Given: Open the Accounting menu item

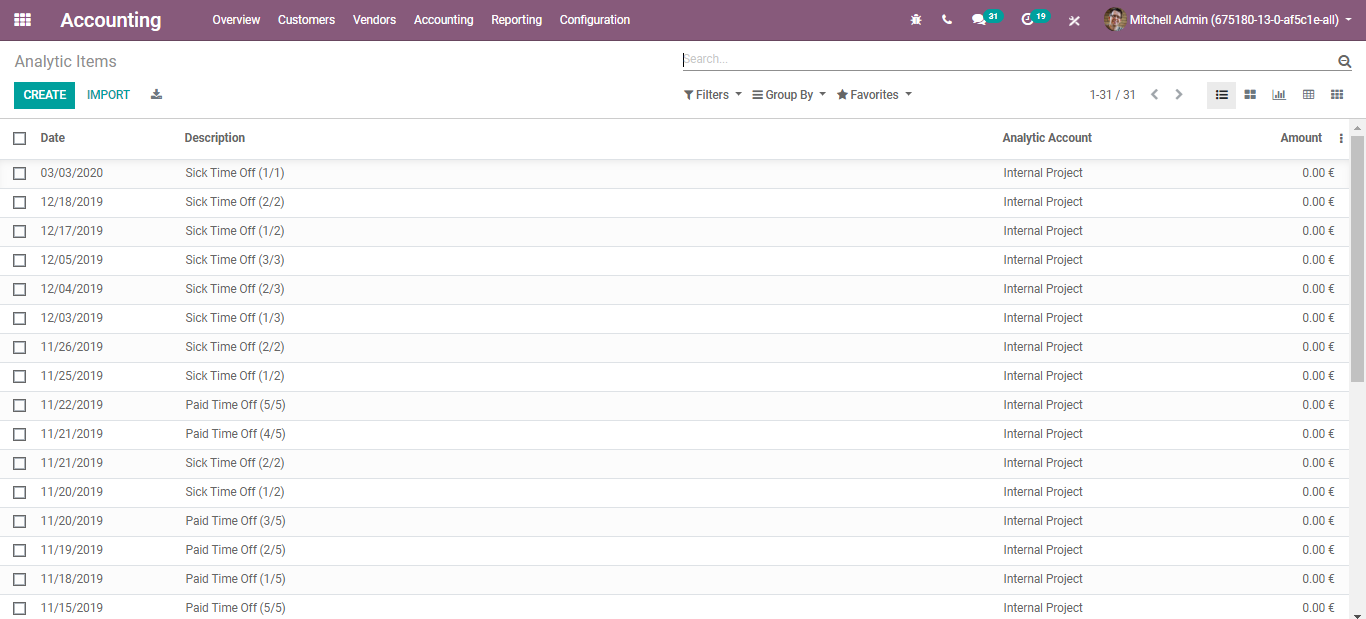Looking at the screenshot, I should tap(443, 20).
